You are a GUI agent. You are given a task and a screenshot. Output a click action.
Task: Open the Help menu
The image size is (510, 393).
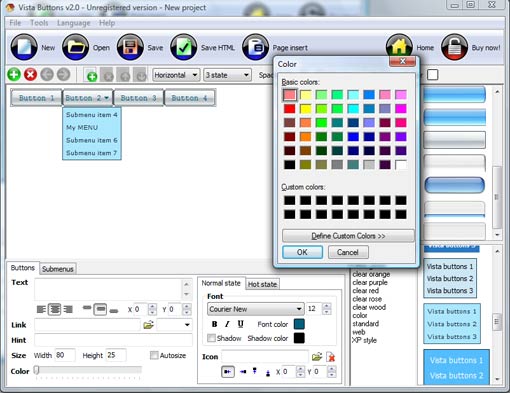(x=107, y=23)
